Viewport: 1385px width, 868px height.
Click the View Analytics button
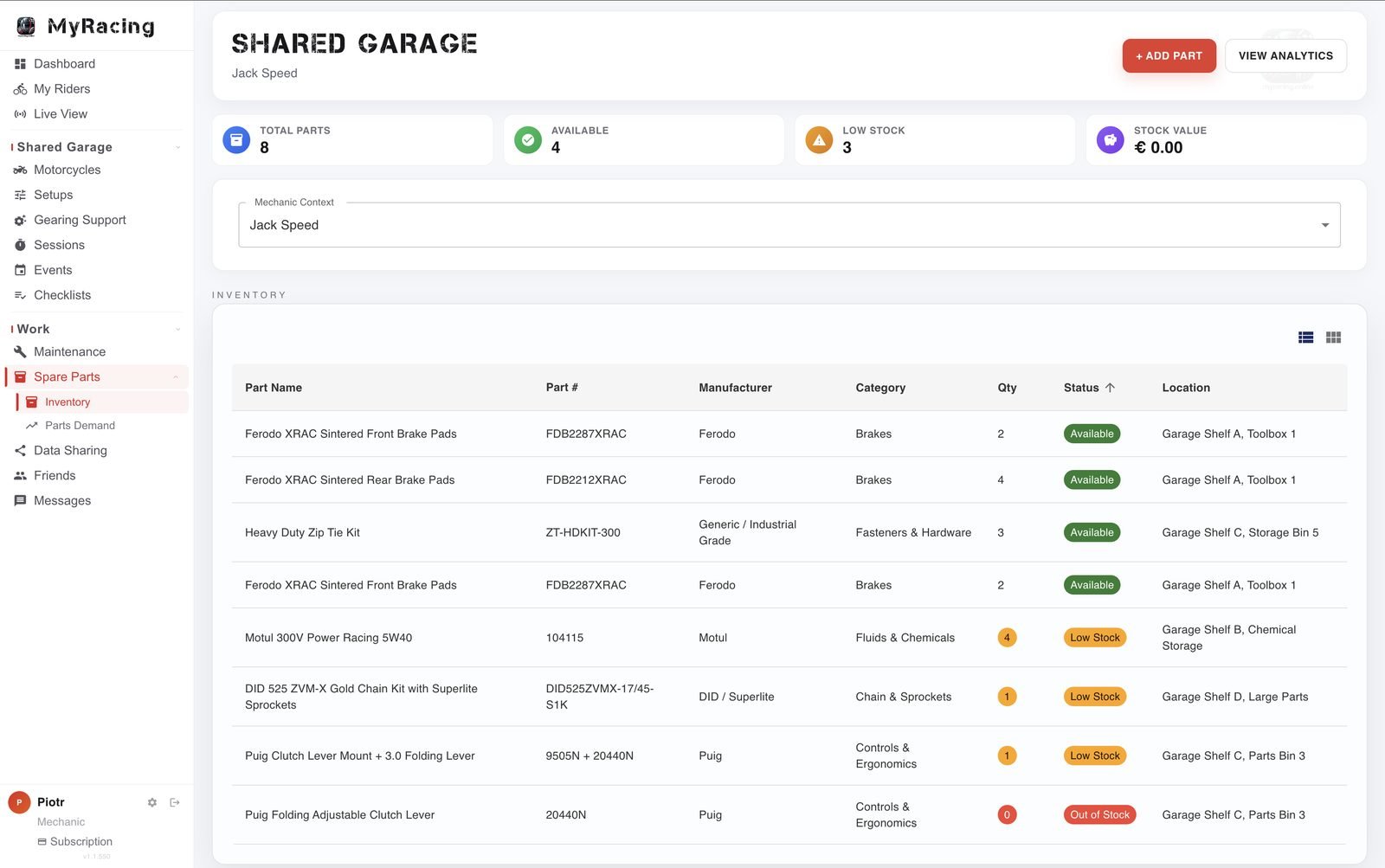[x=1285, y=55]
